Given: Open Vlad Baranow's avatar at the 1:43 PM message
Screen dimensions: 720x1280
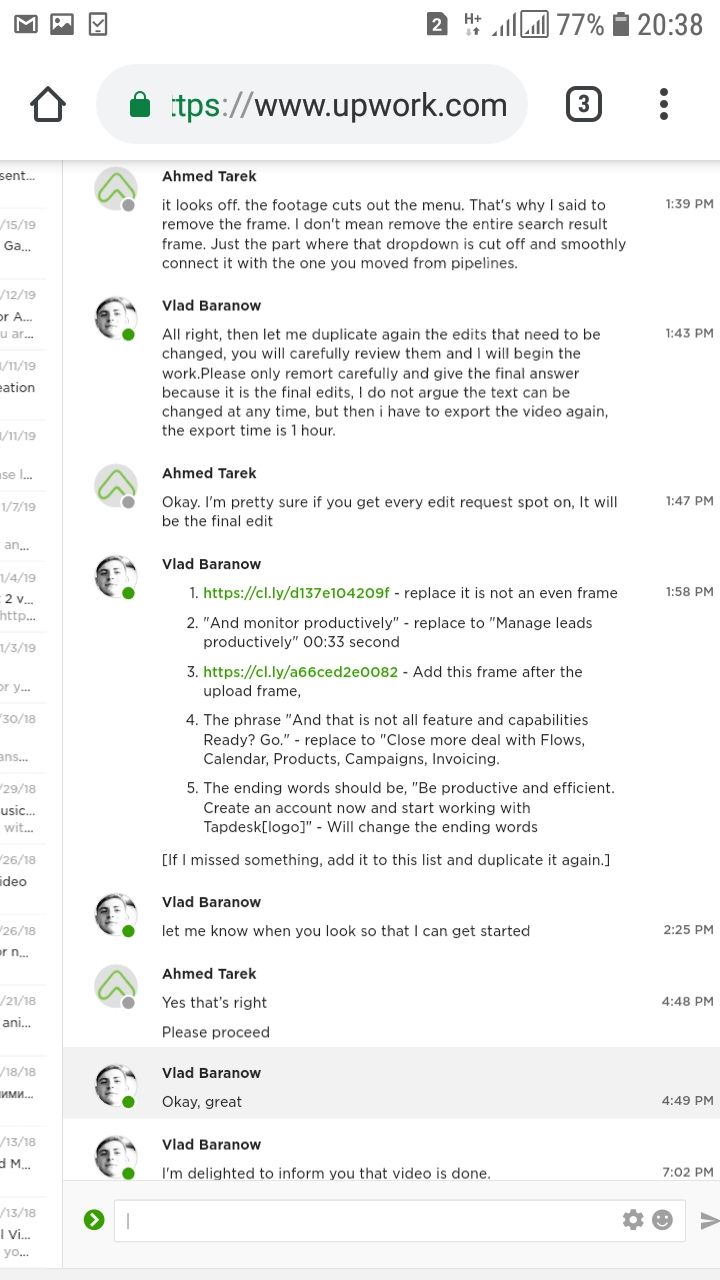Looking at the screenshot, I should coord(116,318).
